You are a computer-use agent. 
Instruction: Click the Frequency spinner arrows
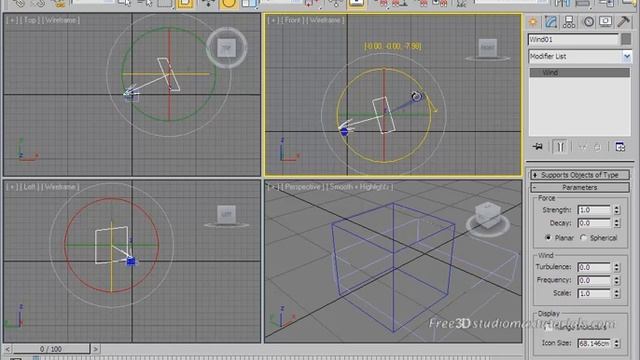(617, 280)
